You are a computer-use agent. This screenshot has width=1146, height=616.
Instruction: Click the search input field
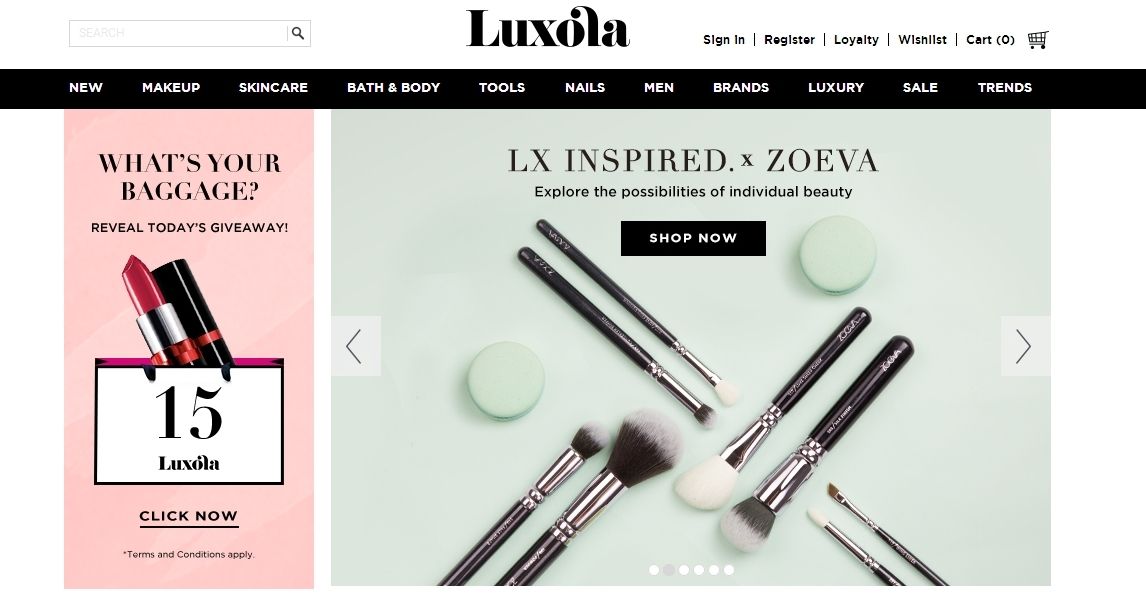(x=178, y=33)
